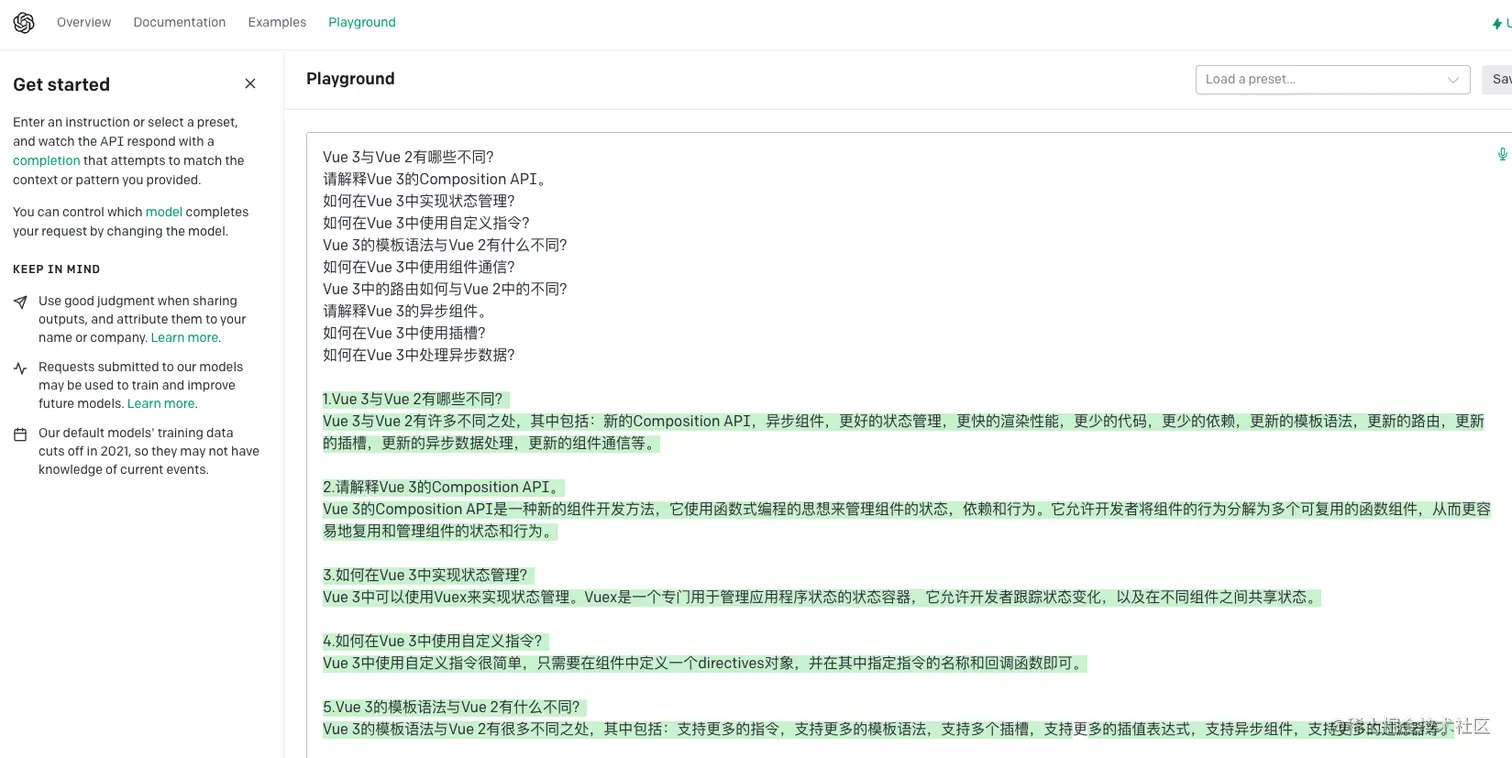Screen dimensions: 1512x758
Task: Go to the Examples page
Action: [277, 22]
